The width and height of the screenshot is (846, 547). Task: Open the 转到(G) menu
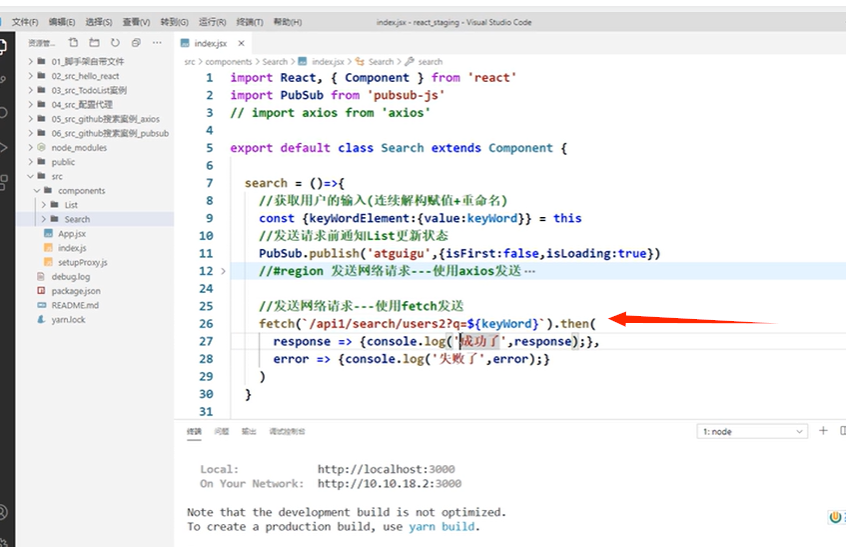click(174, 22)
